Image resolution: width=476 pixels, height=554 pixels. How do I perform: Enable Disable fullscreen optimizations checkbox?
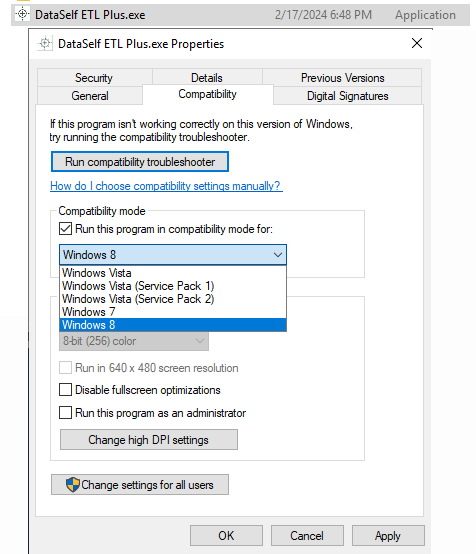click(x=65, y=390)
